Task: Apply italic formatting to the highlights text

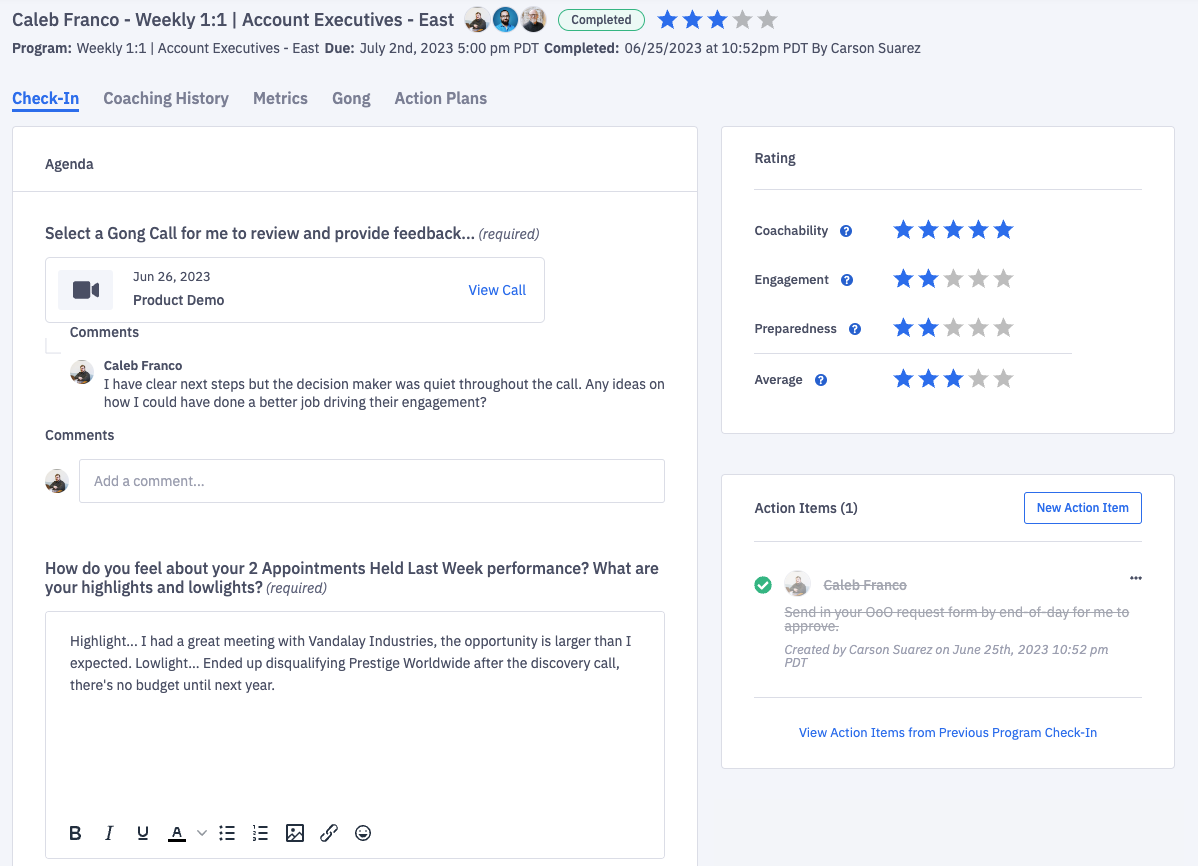Action: (x=109, y=832)
